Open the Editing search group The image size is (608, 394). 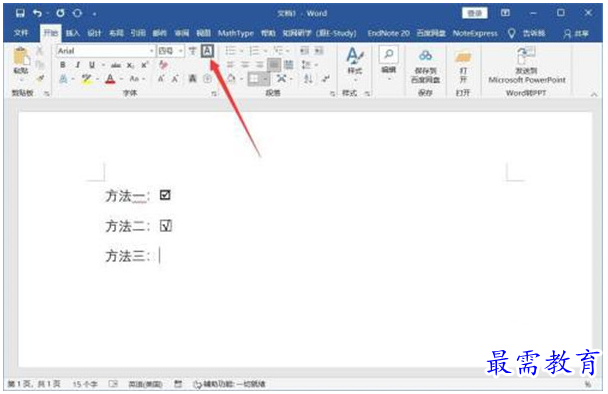tap(389, 62)
